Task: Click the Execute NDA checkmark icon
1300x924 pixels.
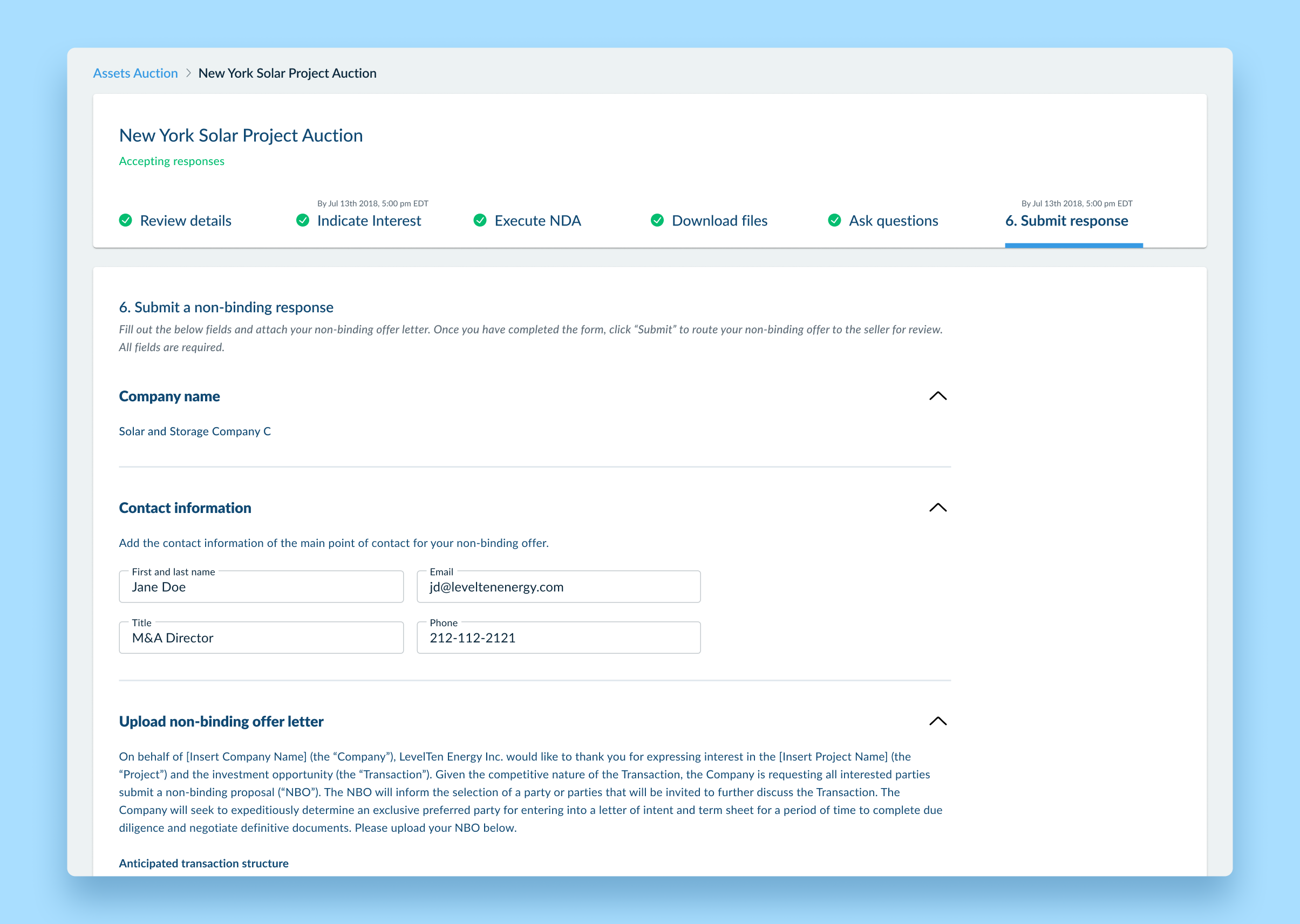Action: [480, 220]
